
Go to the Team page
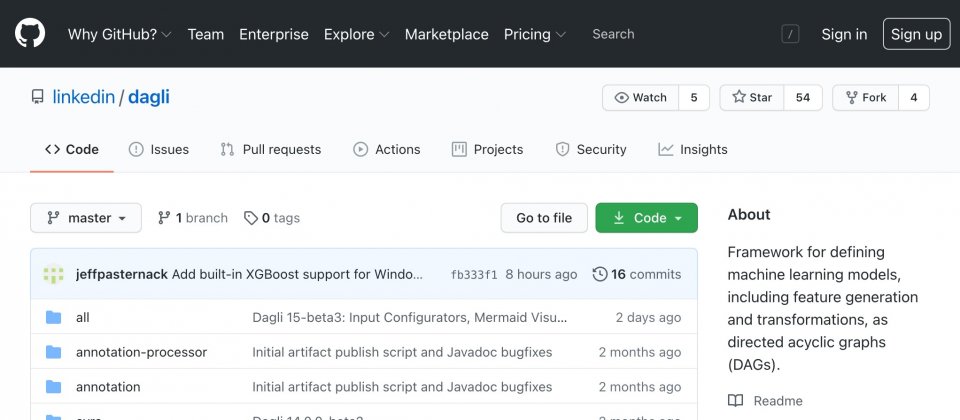click(x=206, y=34)
